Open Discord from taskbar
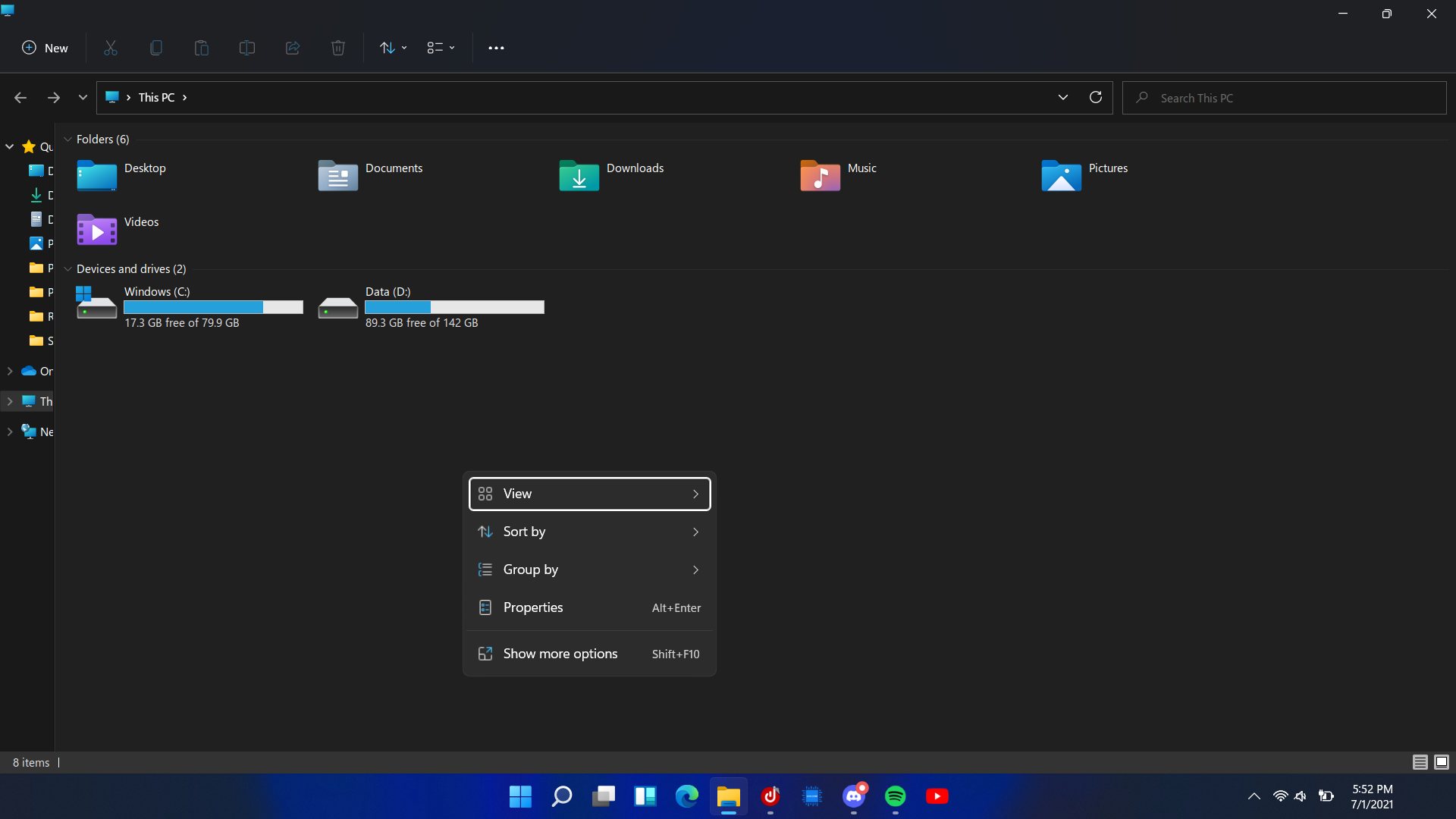1456x819 pixels. [854, 796]
